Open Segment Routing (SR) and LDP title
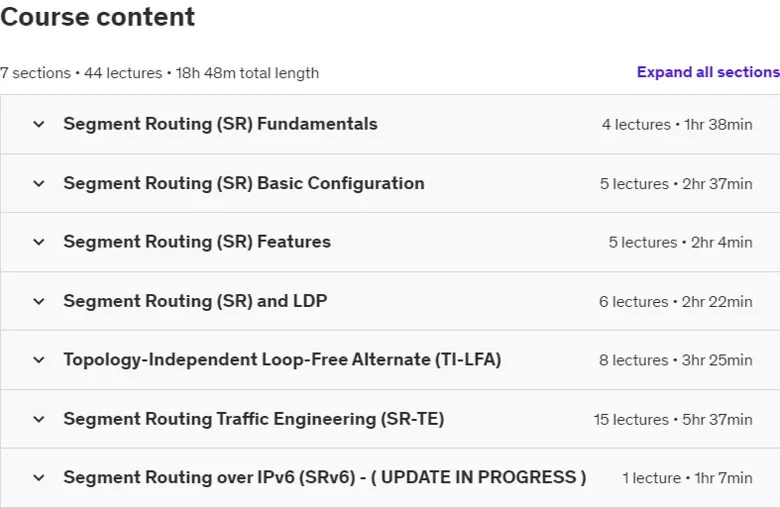Image resolution: width=780 pixels, height=508 pixels. [195, 301]
